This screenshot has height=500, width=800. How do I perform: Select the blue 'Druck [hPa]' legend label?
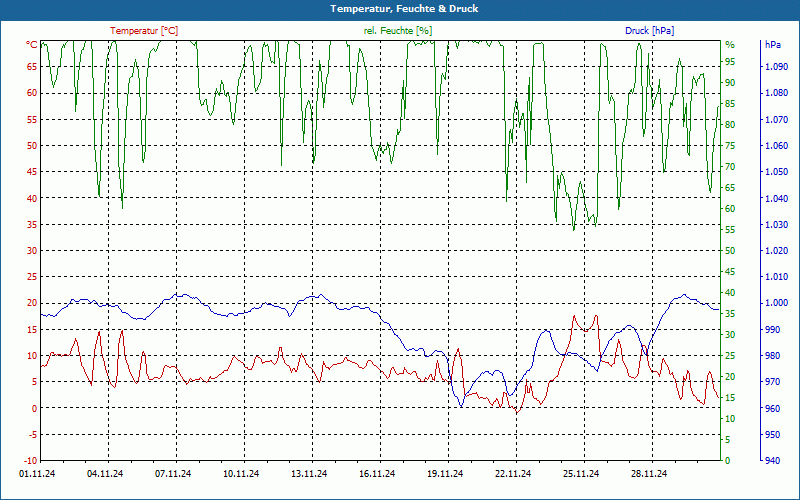point(649,31)
